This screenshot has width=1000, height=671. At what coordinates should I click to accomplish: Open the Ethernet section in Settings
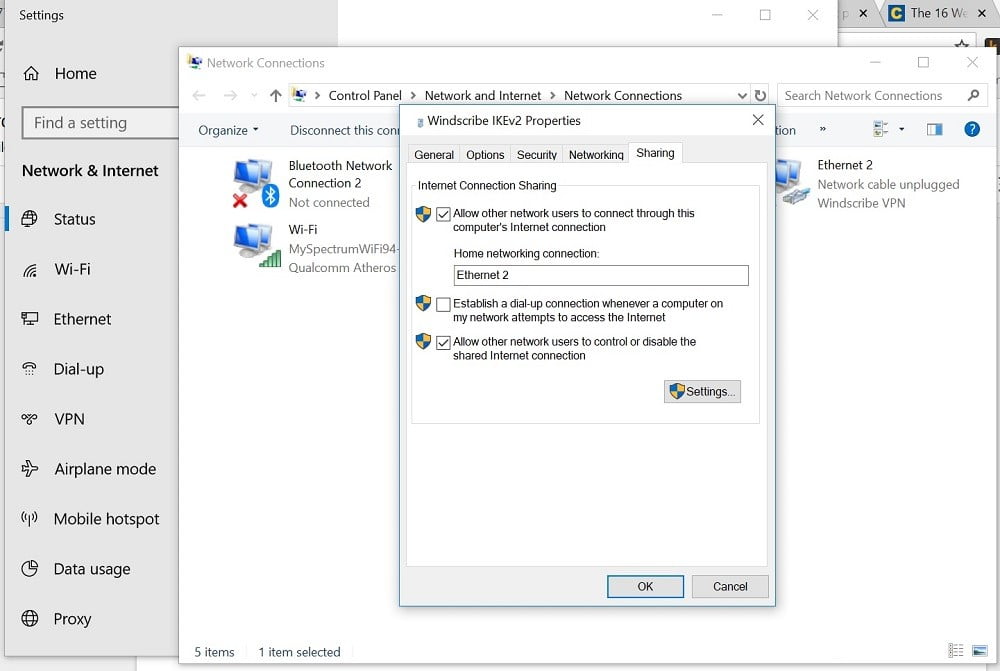82,319
